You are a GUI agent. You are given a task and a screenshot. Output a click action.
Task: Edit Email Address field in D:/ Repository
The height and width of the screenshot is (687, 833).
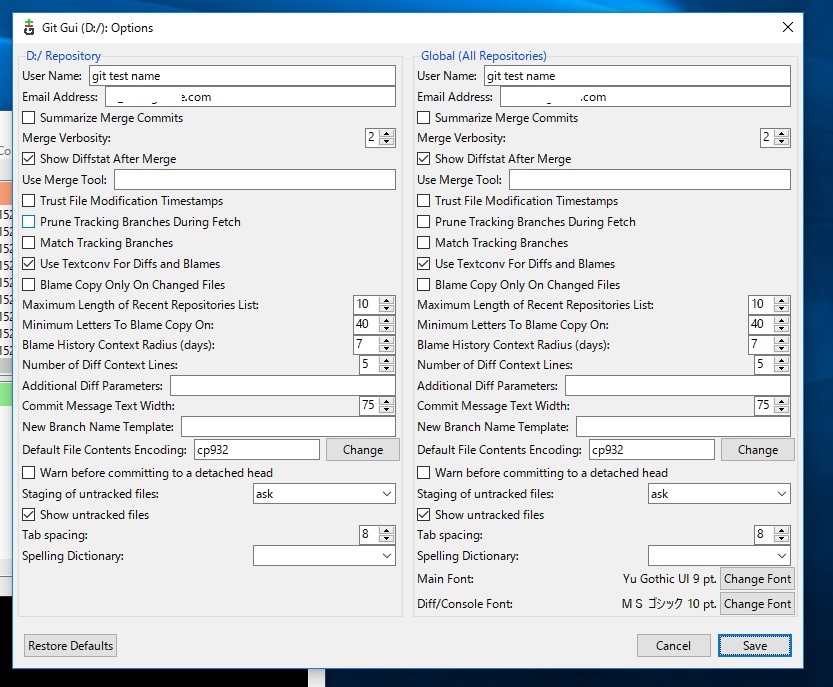(250, 97)
